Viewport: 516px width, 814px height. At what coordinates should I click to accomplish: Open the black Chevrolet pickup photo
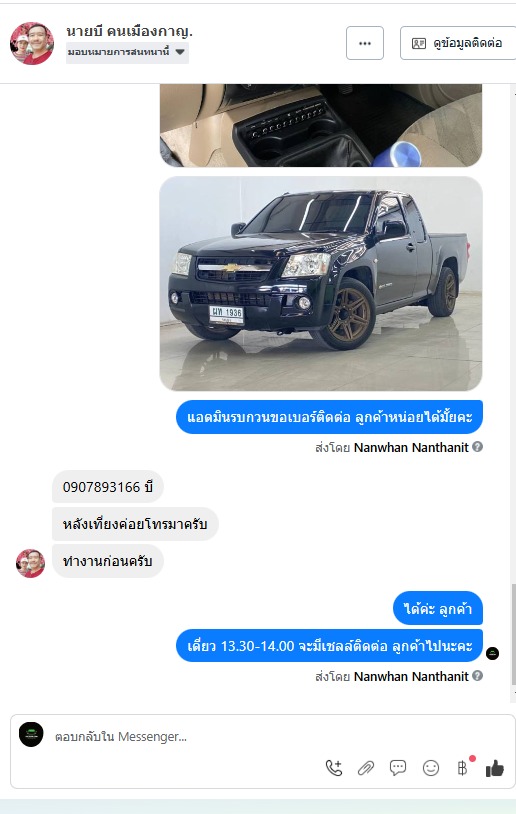pos(321,283)
